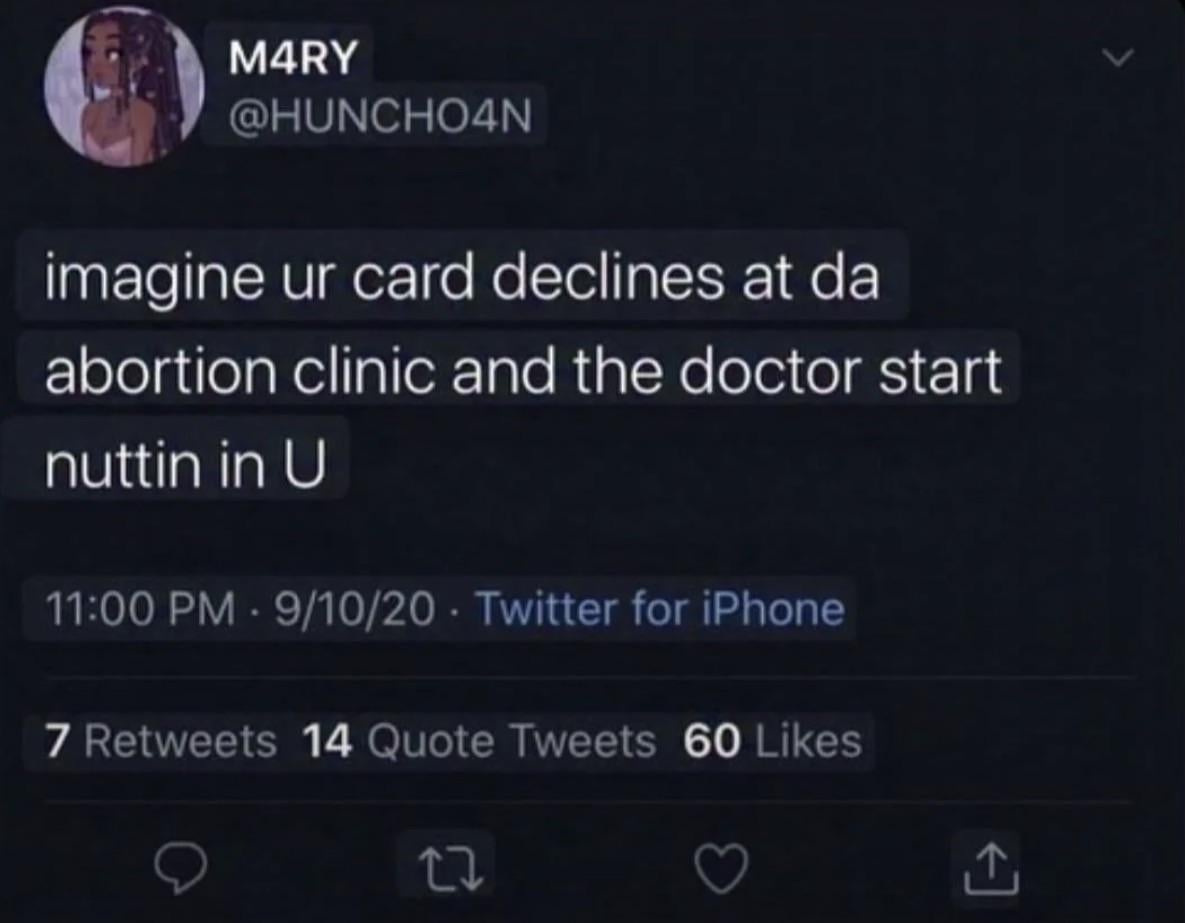Screen dimensions: 1185x923
Task: View the 7 Retweets list
Action: click(x=161, y=741)
